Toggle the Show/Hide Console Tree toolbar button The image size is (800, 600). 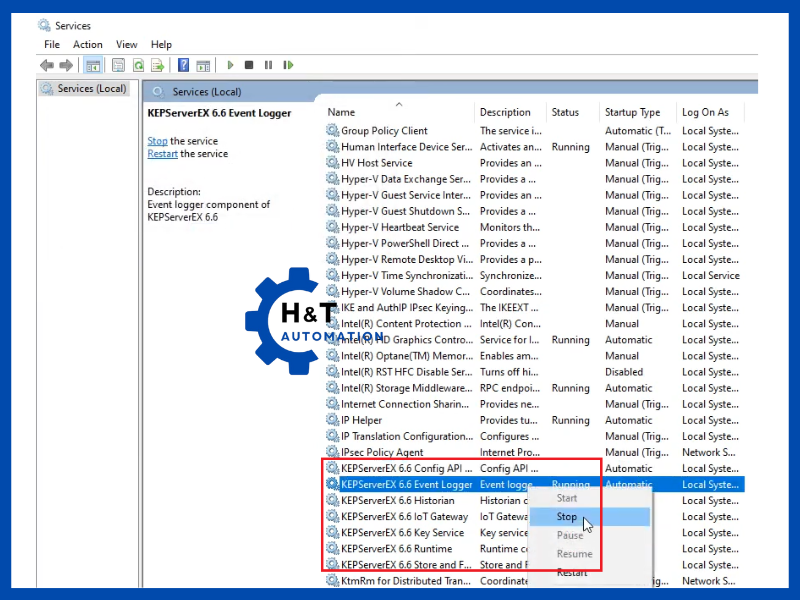point(93,65)
